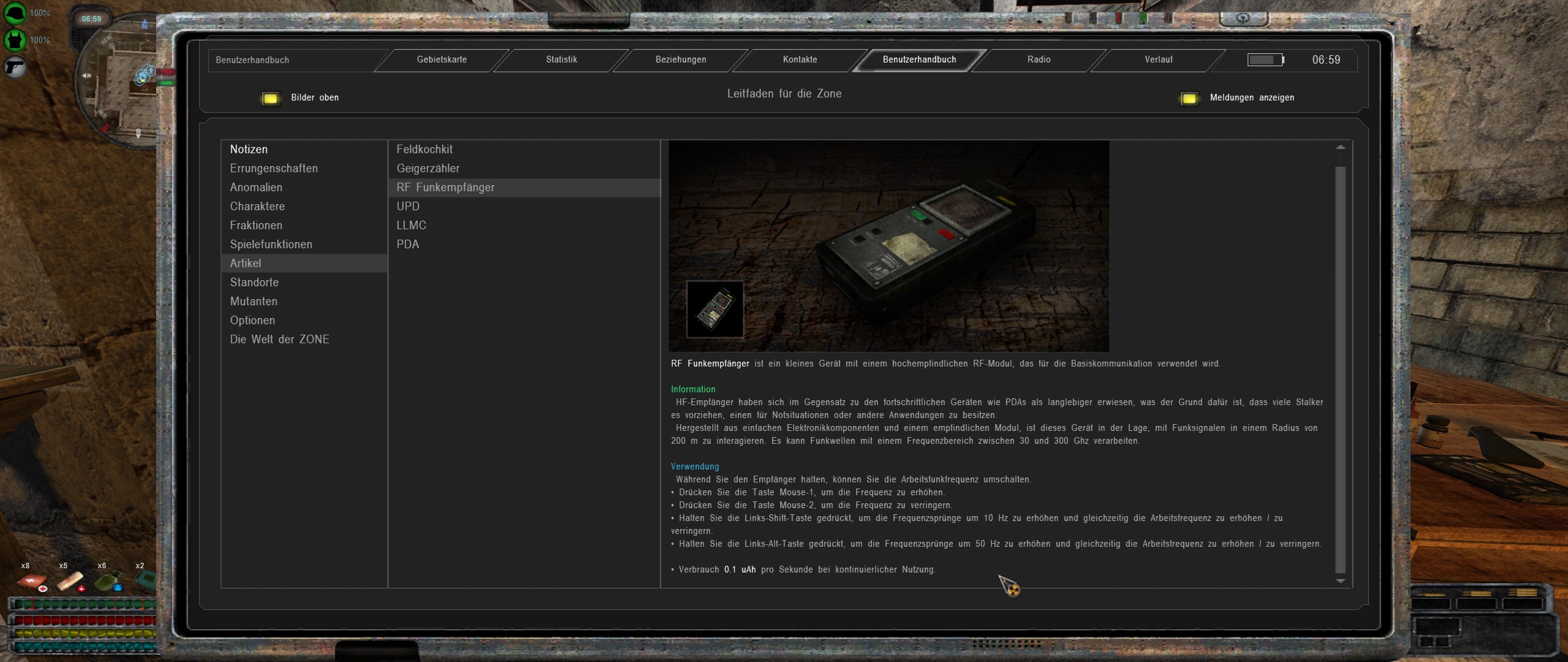Click the body armor condition icon
The height and width of the screenshot is (662, 1568).
click(x=15, y=40)
